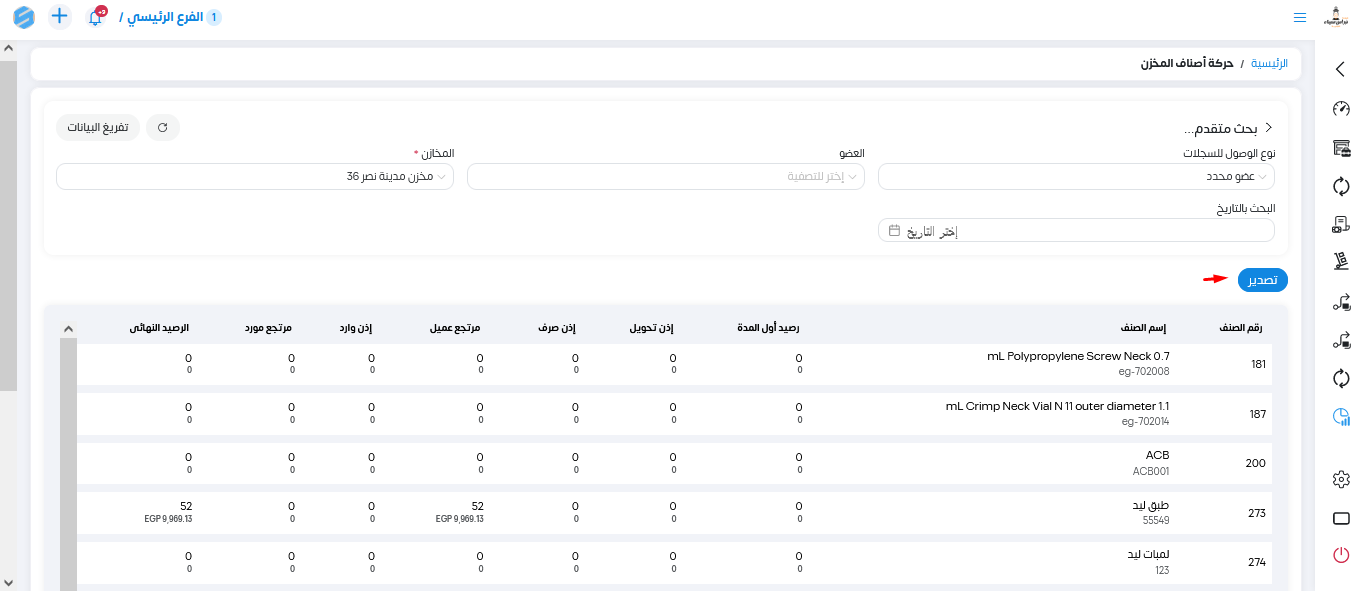Click the تفريغ البيانات clear data button
Screen dimensions: 1365x591
98,127
